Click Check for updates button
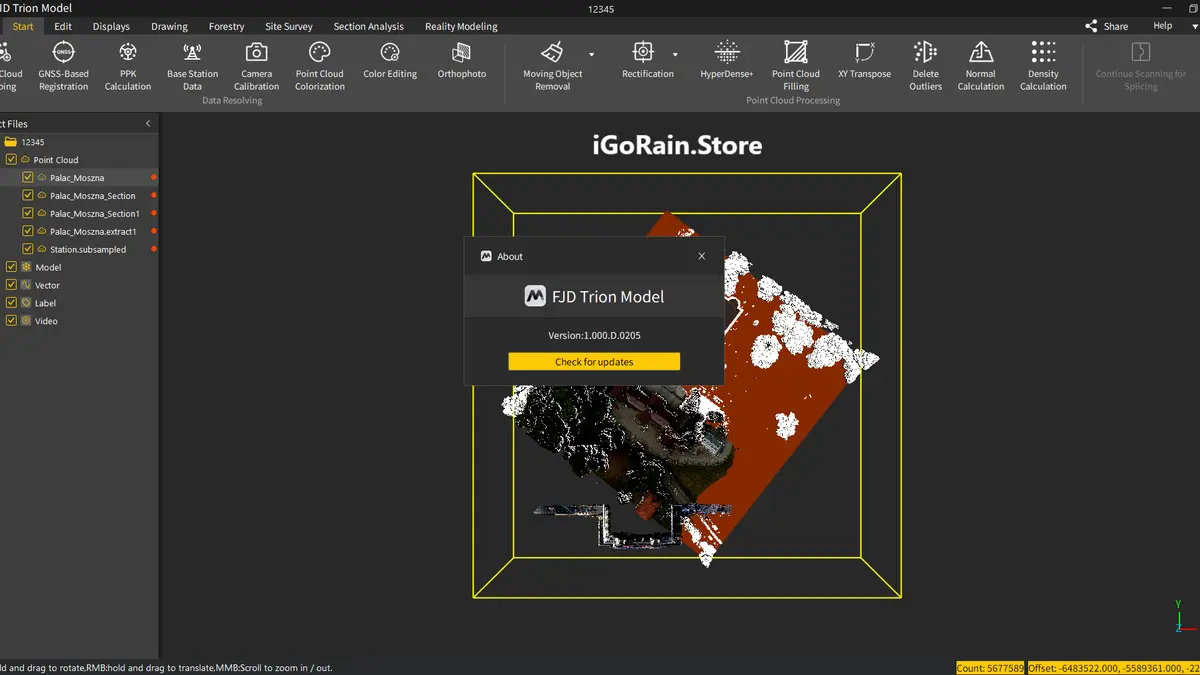This screenshot has height=675, width=1200. coord(594,362)
